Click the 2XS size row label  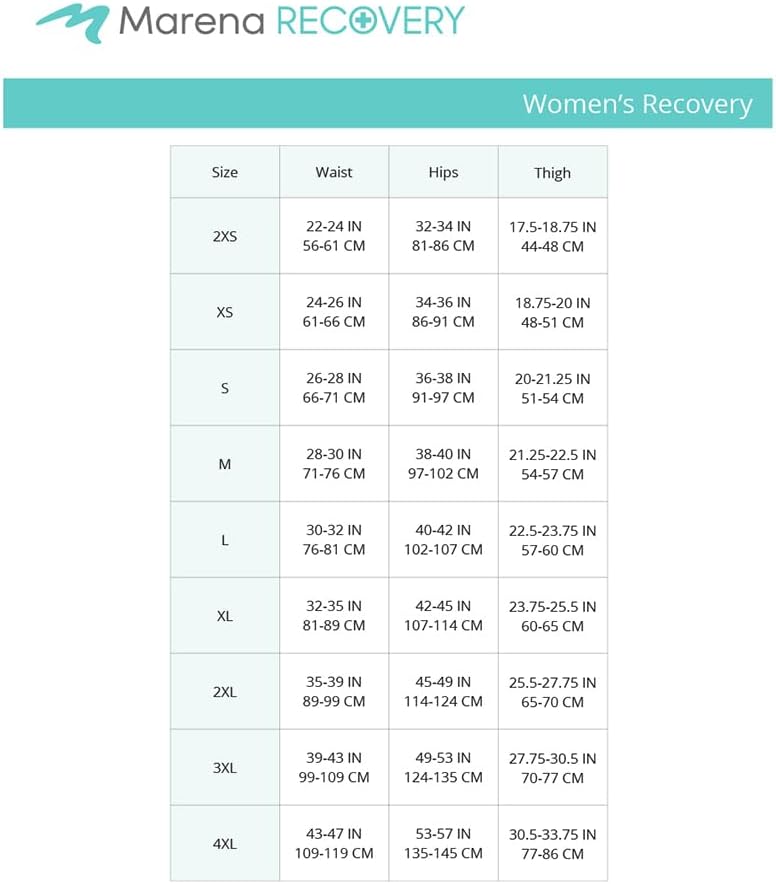click(225, 236)
